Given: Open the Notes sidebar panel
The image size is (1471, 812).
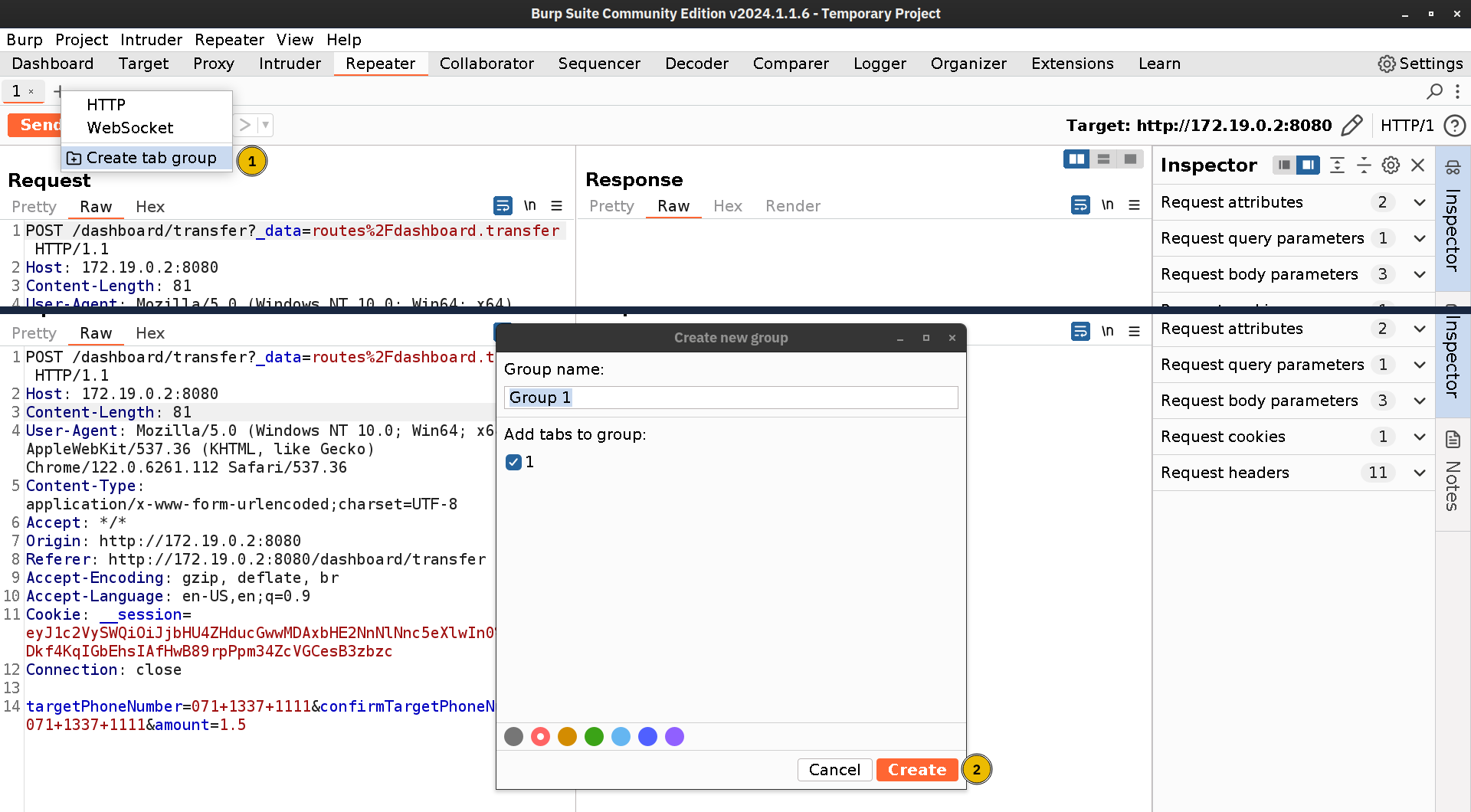Looking at the screenshot, I should pos(1452,475).
